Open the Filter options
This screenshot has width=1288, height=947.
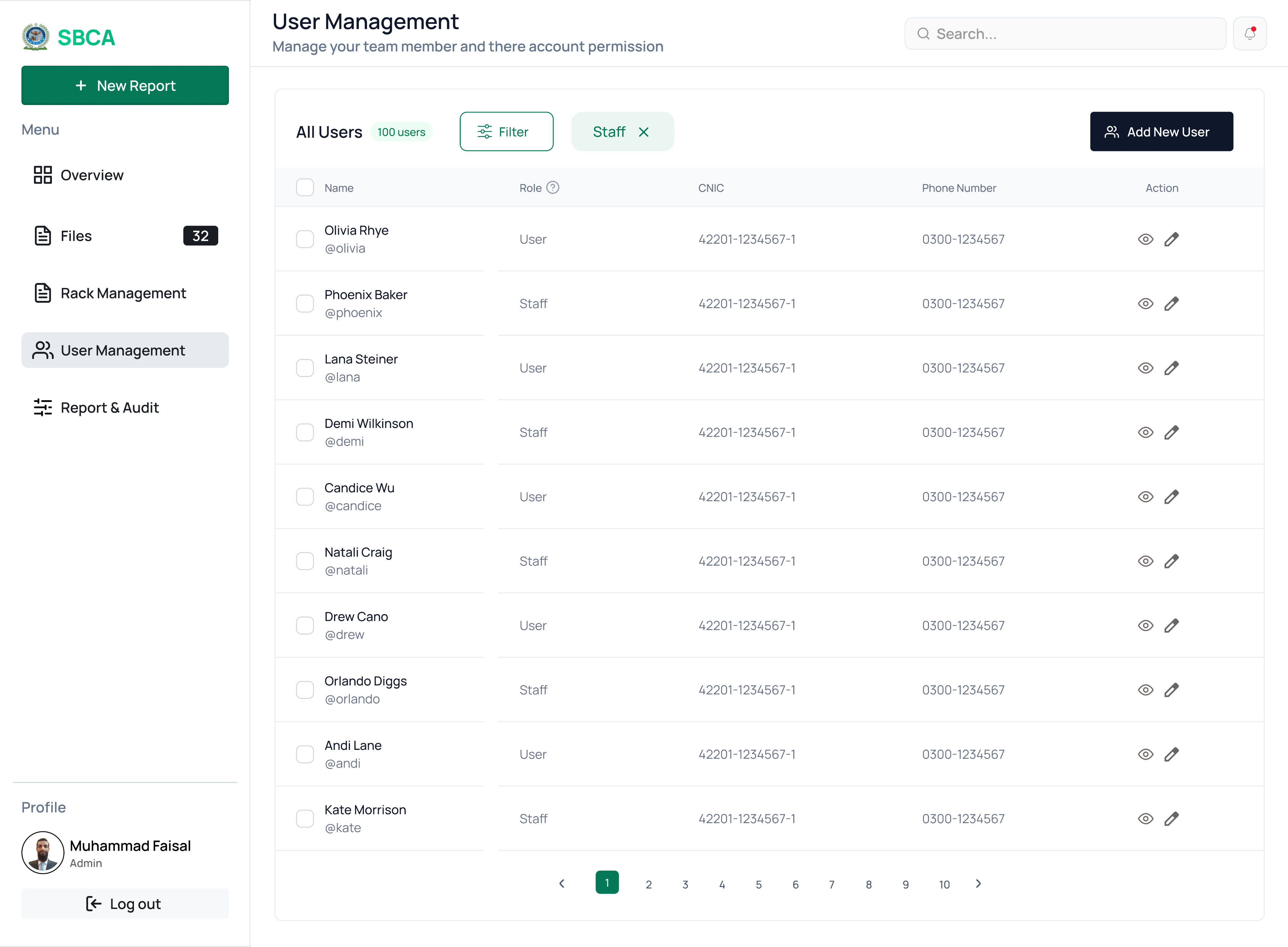[x=506, y=132]
